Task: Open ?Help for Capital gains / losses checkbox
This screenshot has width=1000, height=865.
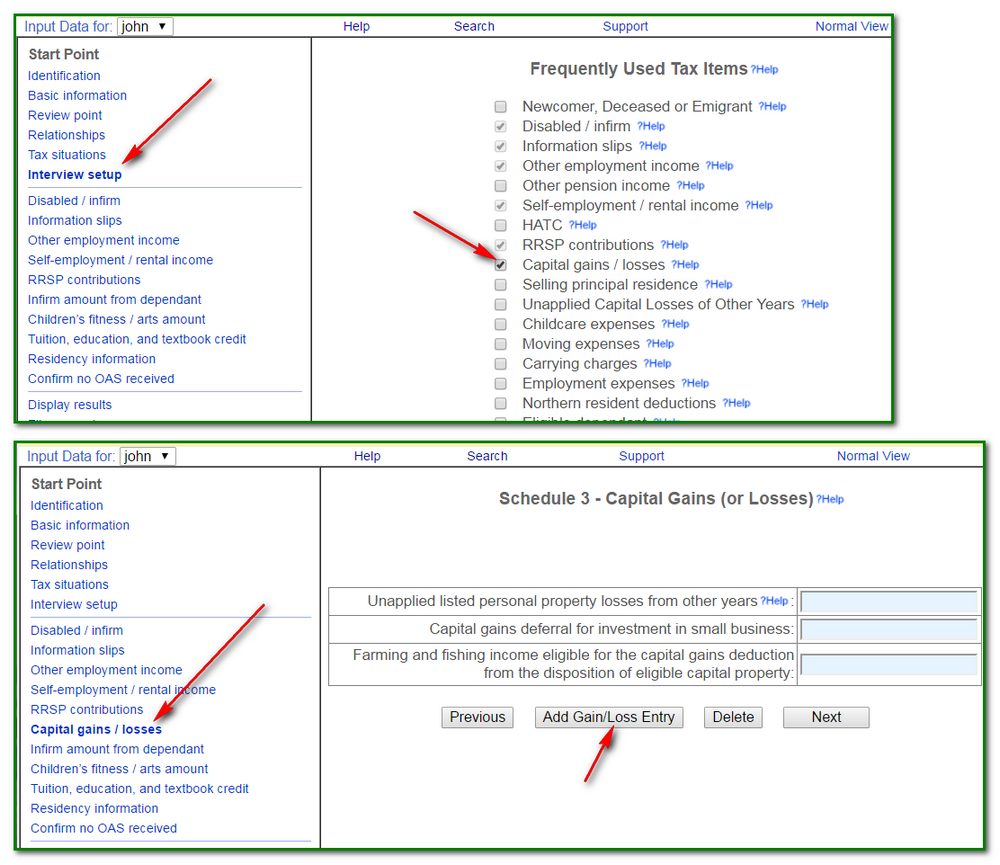Action: tap(685, 265)
